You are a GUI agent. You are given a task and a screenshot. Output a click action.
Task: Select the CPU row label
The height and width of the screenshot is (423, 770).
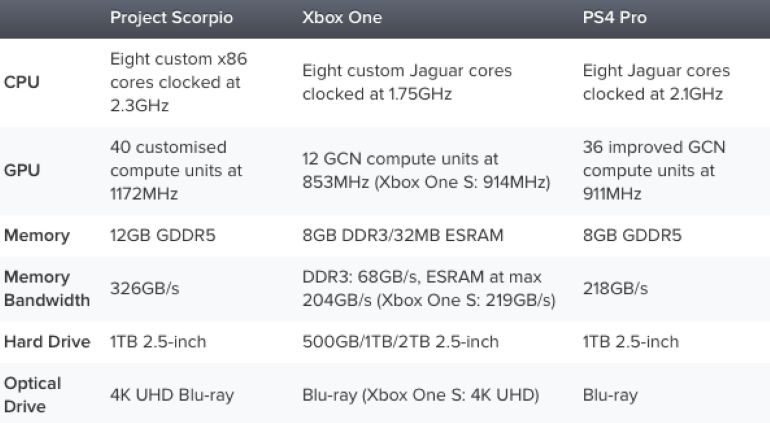23,82
